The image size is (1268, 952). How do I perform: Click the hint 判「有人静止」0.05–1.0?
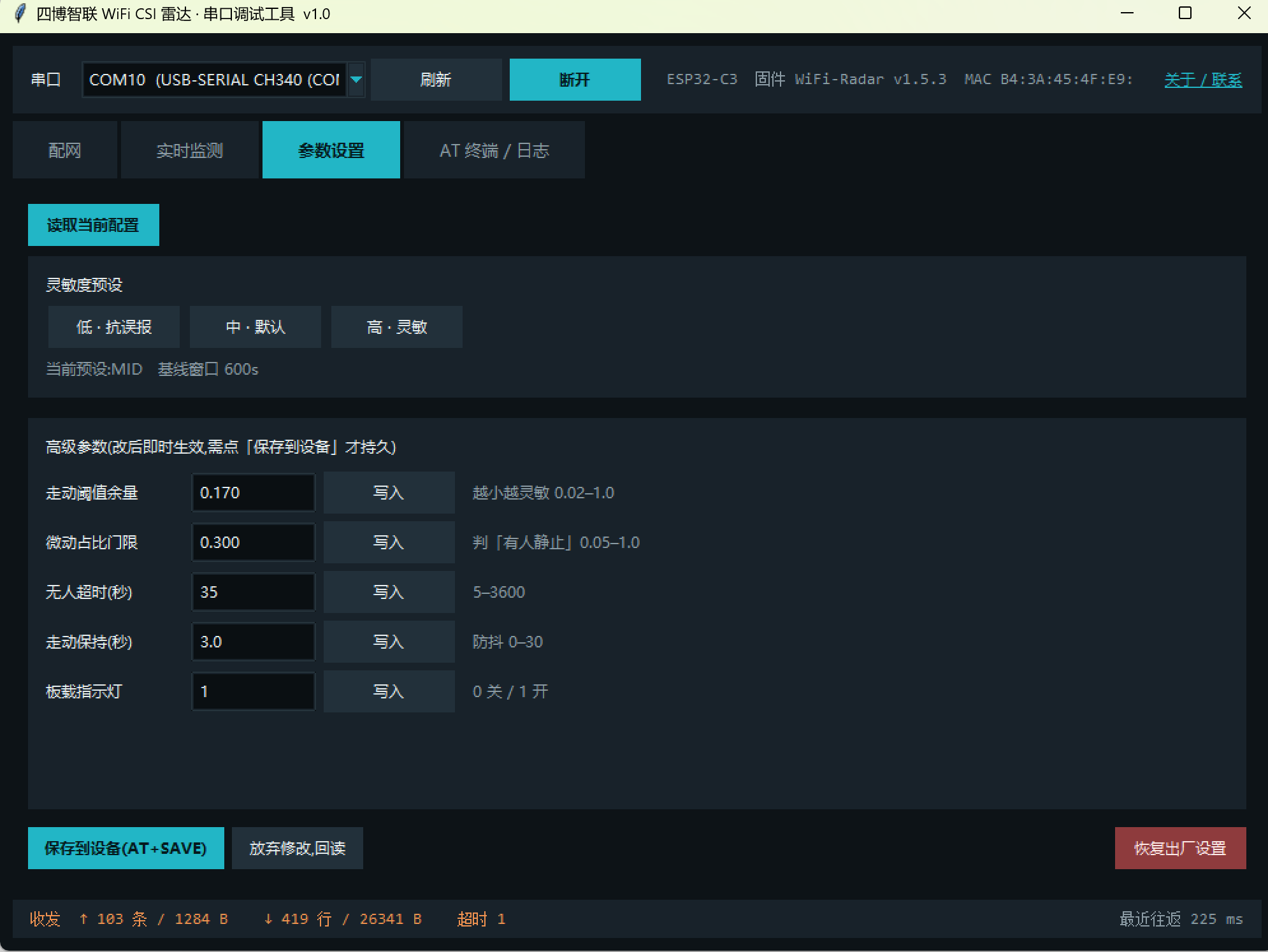tap(556, 542)
